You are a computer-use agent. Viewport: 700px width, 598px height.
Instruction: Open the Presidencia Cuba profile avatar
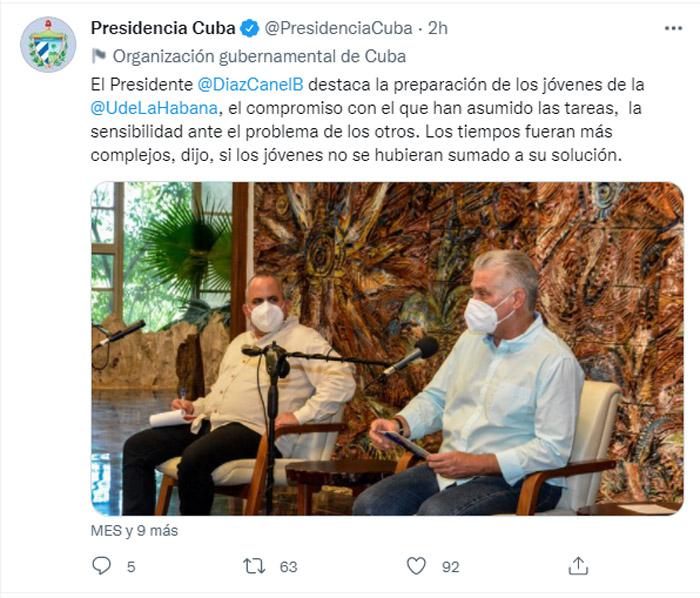click(48, 44)
